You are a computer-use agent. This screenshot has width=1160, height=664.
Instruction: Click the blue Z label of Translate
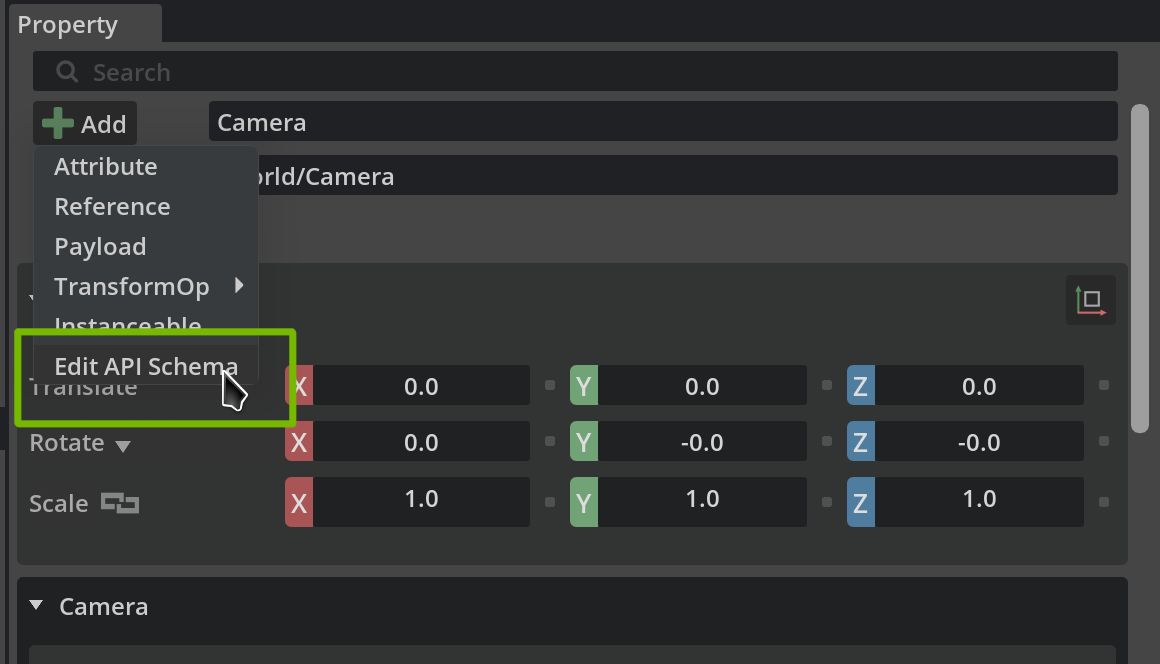coord(860,386)
